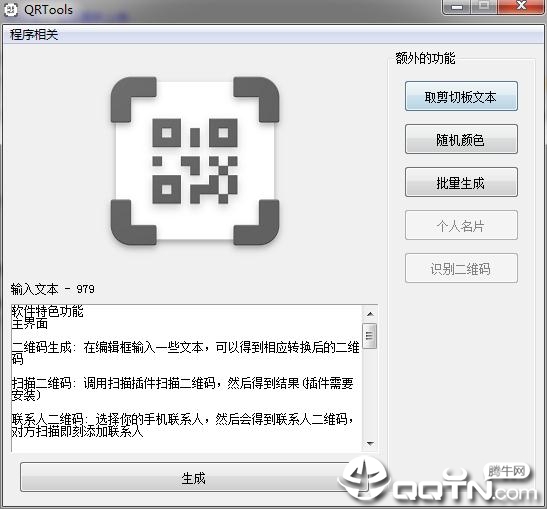This screenshot has height=509, width=547.
Task: Minimize the QRTools window
Action: coord(457,7)
